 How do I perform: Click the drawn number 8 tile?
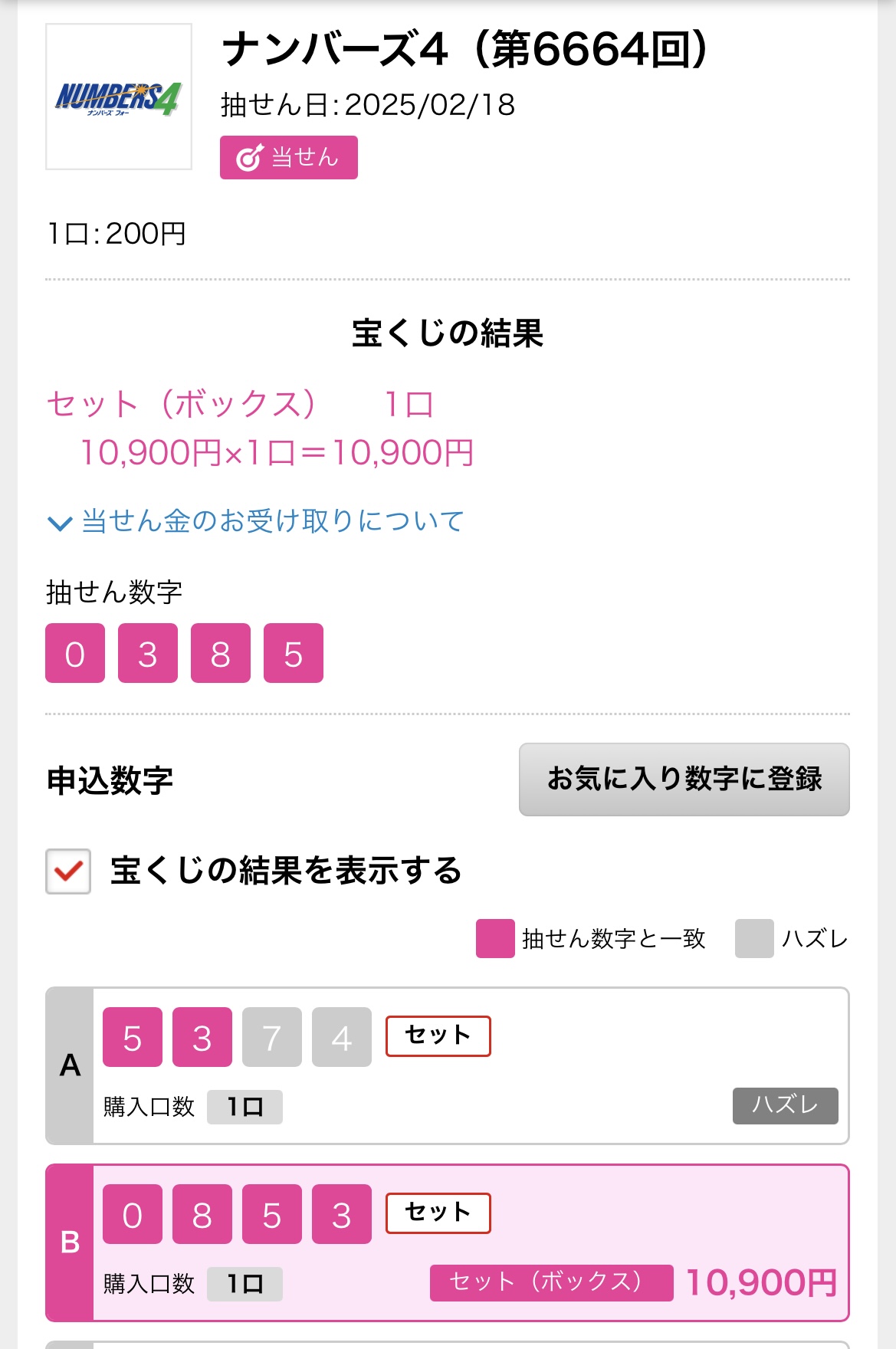pyautogui.click(x=221, y=653)
